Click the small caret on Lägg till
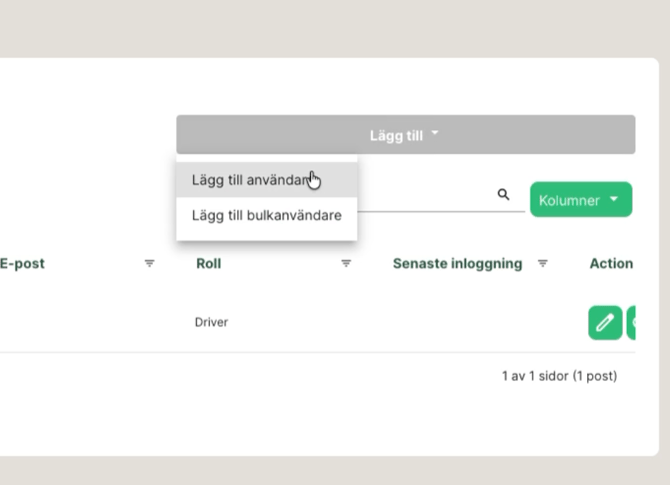 [435, 134]
